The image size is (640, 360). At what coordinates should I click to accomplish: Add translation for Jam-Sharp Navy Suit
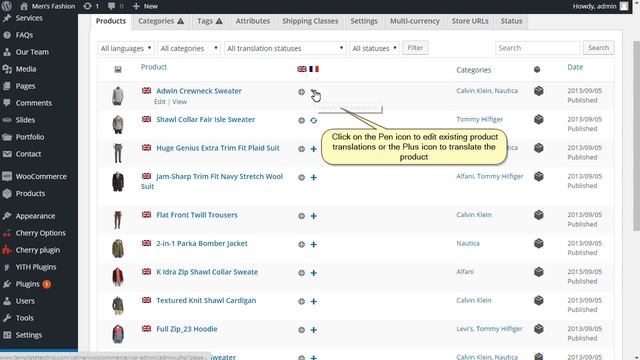(313, 178)
